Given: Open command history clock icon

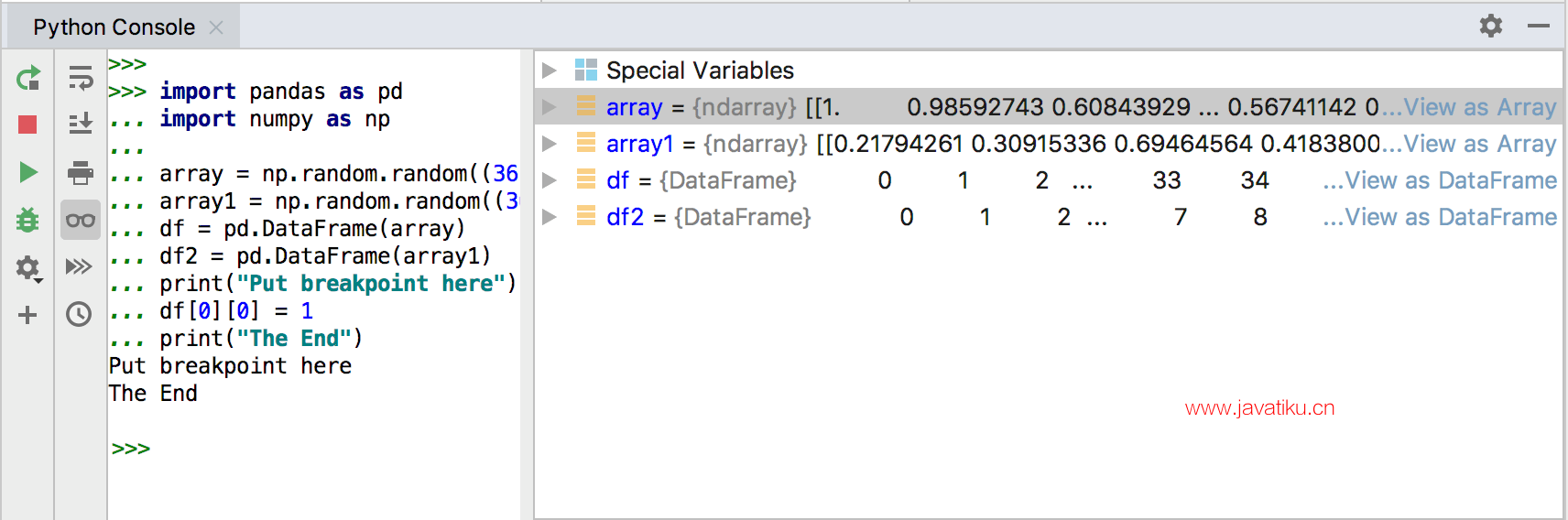Looking at the screenshot, I should point(80,315).
